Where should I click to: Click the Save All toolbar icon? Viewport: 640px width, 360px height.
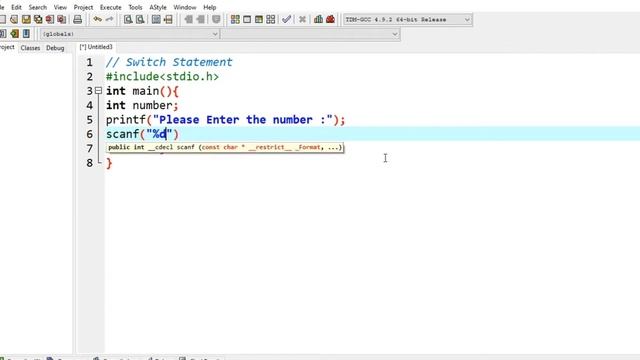(x=38, y=19)
